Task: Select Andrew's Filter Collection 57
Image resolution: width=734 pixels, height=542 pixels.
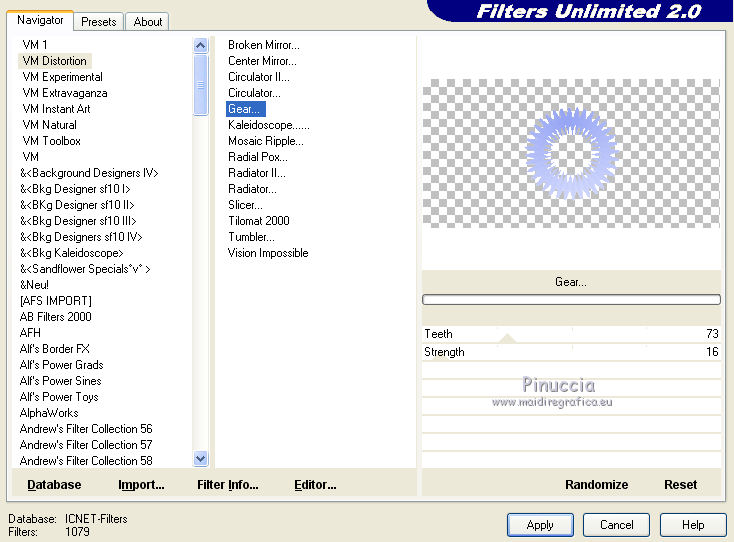Action: (x=86, y=445)
